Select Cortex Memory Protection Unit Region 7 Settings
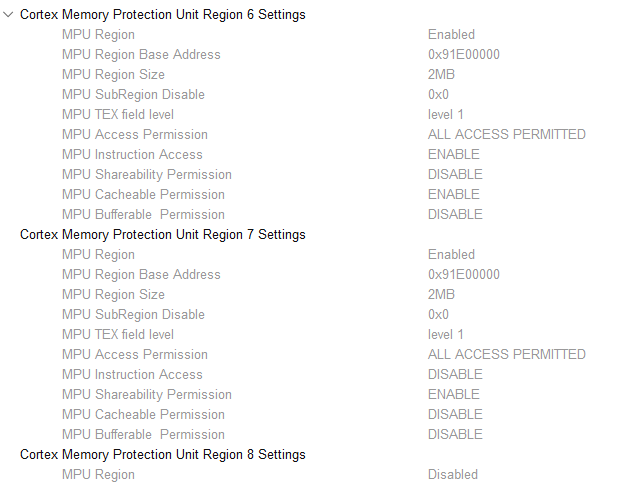The image size is (618, 484). tap(162, 235)
